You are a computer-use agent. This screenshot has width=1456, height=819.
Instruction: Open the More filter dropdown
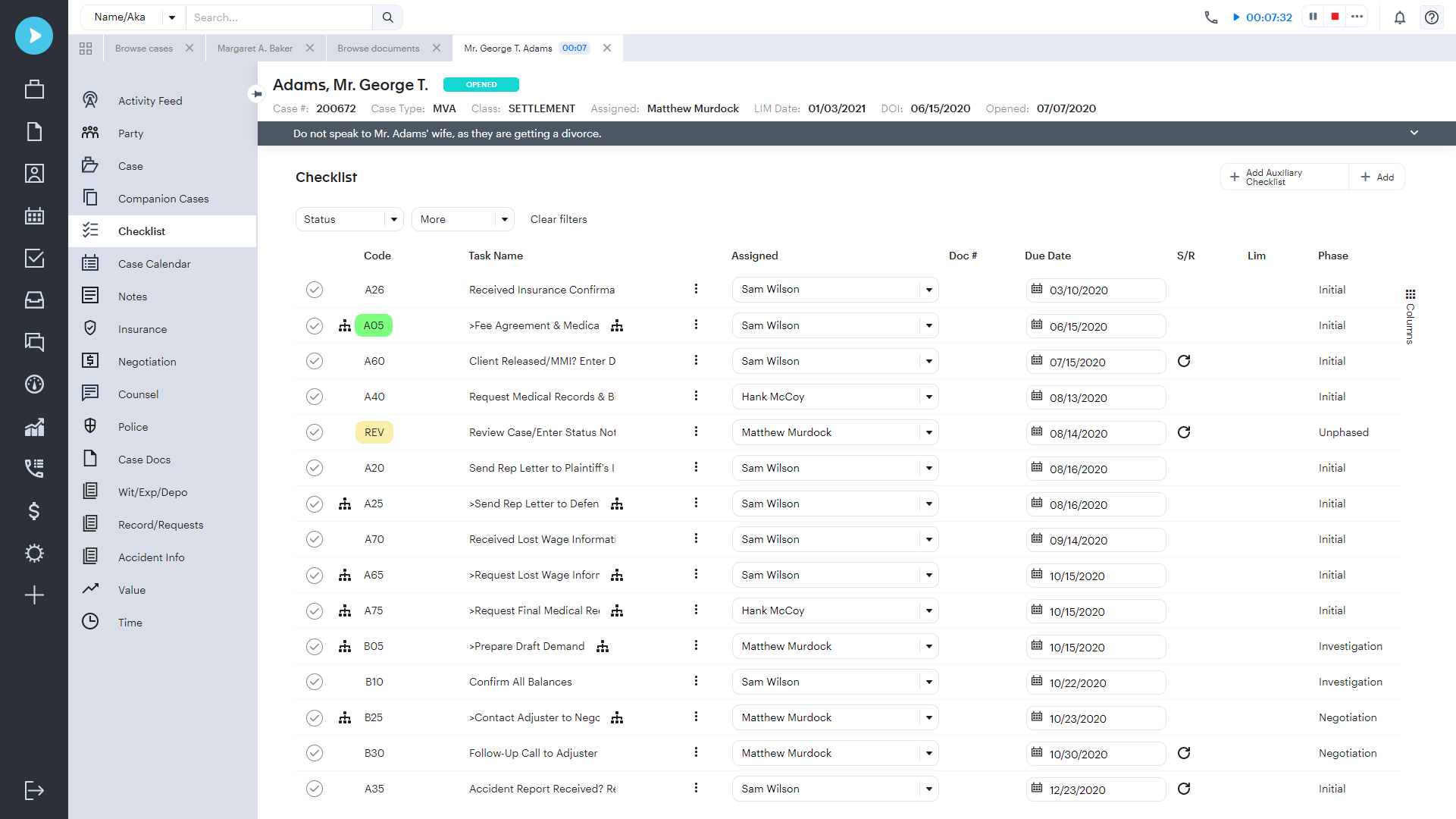coord(462,218)
